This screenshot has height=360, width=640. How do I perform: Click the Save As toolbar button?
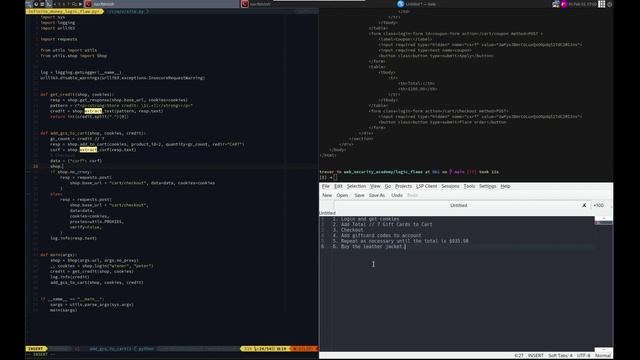coord(377,196)
